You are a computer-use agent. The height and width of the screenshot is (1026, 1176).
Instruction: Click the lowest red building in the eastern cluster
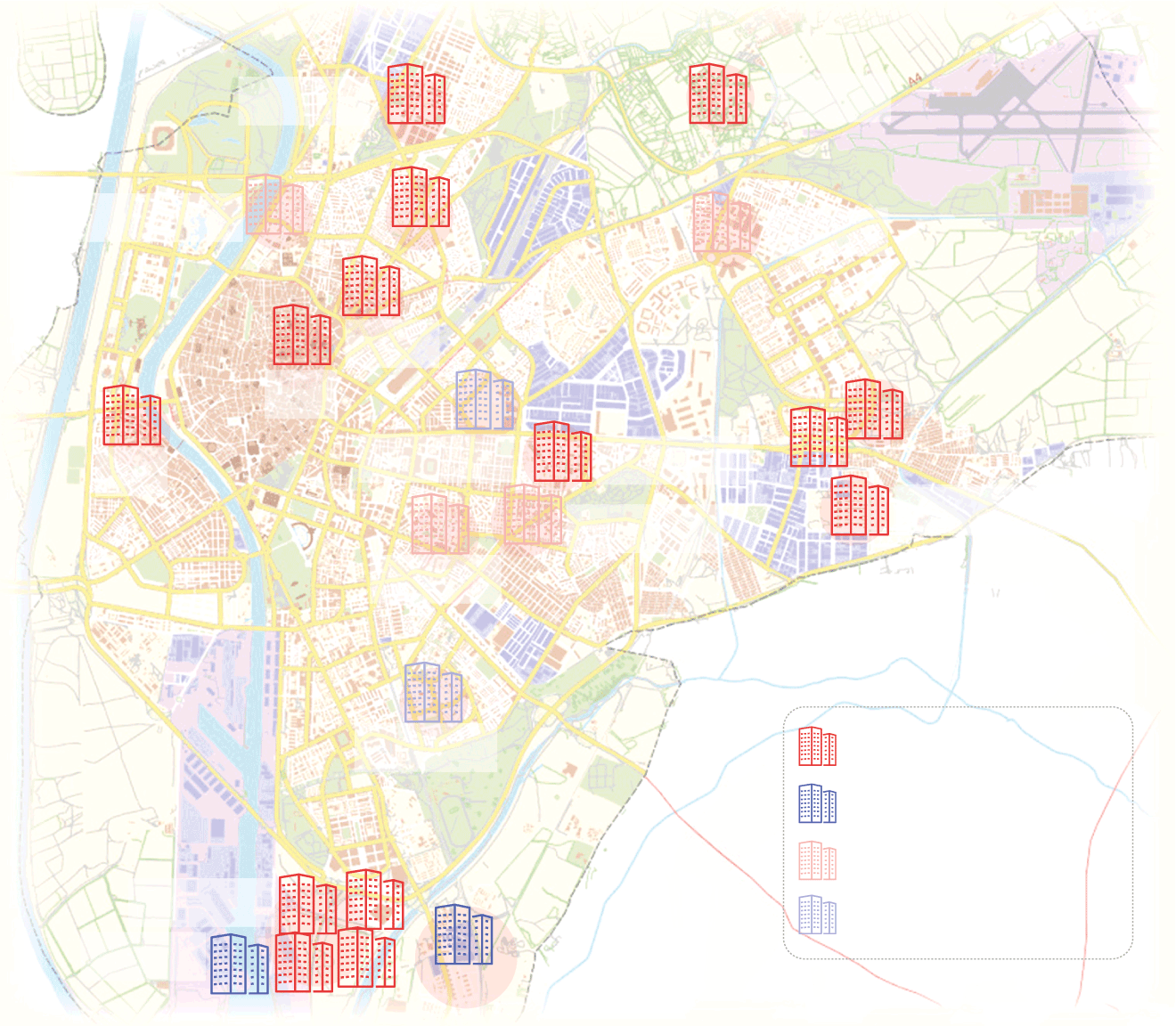tap(859, 505)
